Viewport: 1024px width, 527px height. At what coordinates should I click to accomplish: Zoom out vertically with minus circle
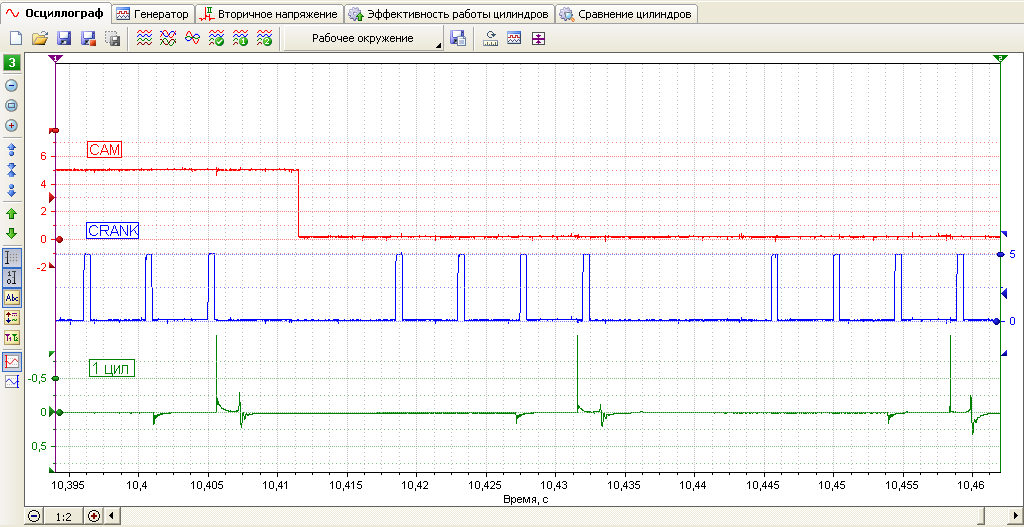(11, 86)
